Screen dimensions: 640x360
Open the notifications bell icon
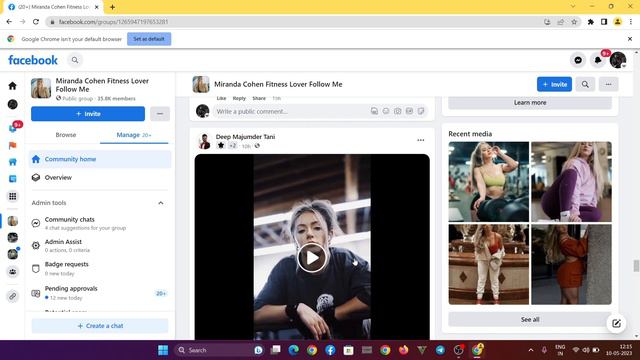pyautogui.click(x=598, y=60)
